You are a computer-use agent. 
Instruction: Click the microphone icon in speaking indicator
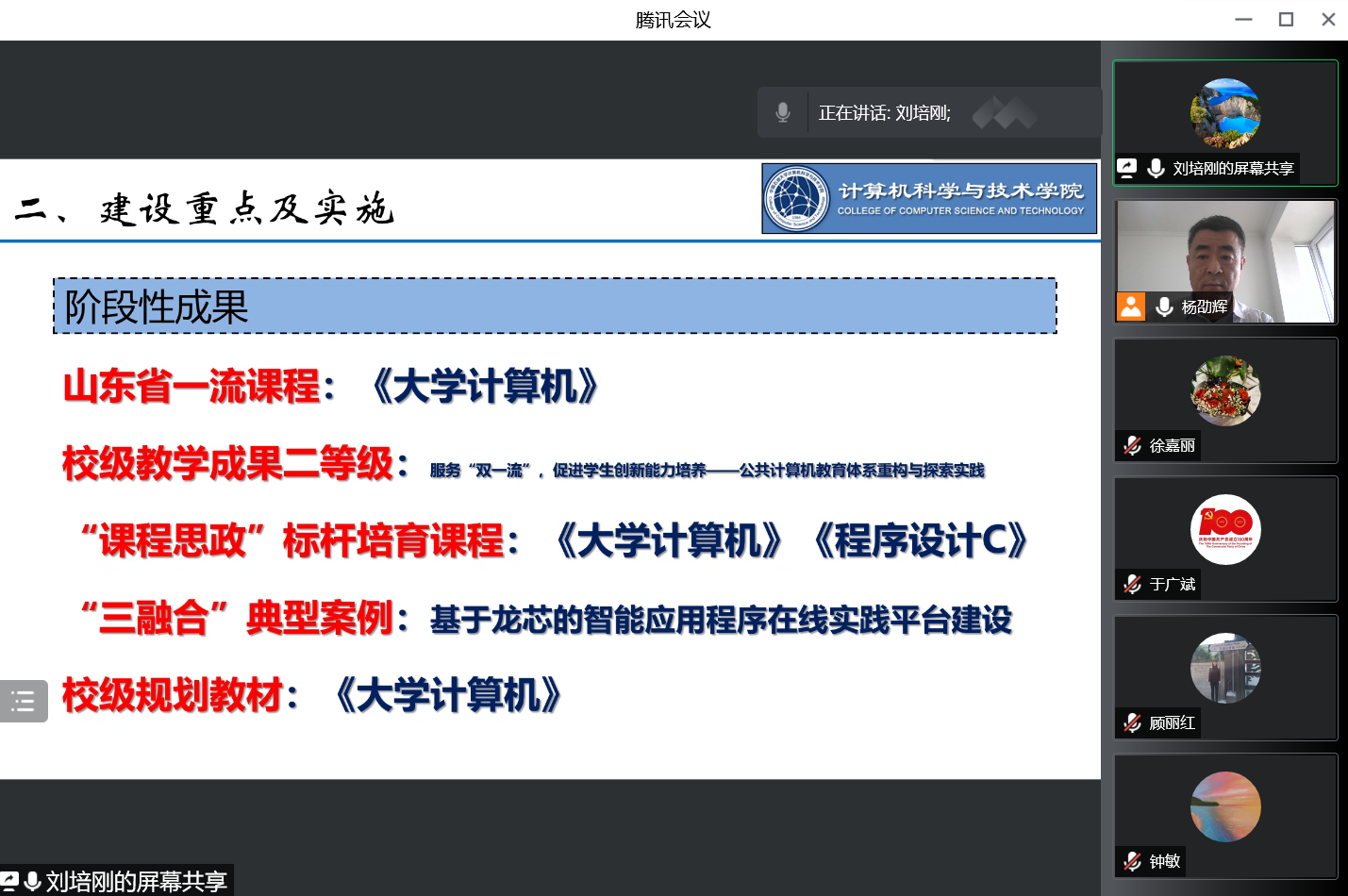[x=782, y=113]
